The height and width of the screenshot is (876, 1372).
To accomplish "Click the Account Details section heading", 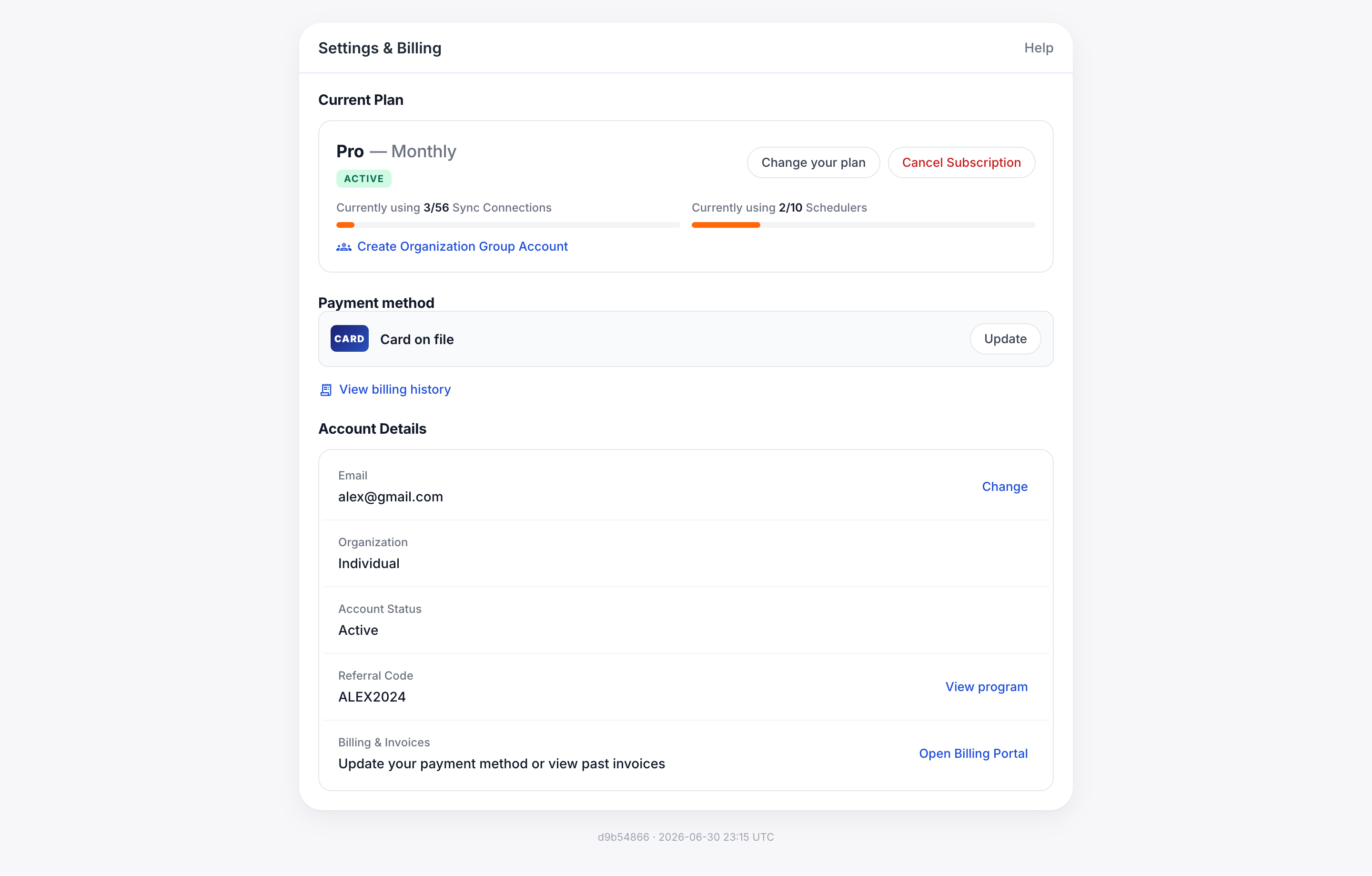I will pyautogui.click(x=372, y=429).
